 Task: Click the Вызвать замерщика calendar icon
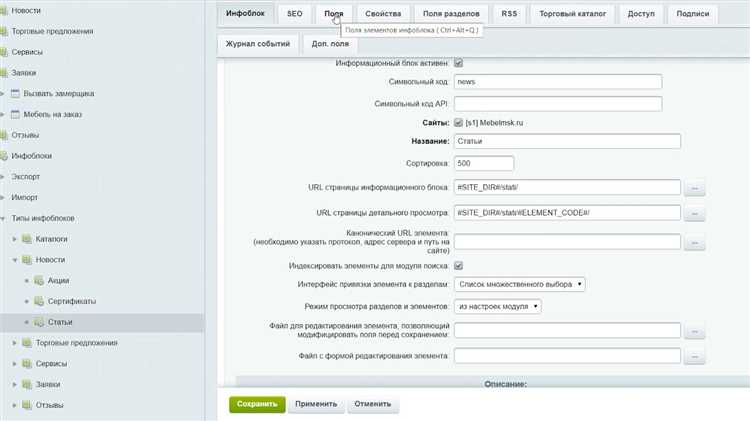(15, 93)
